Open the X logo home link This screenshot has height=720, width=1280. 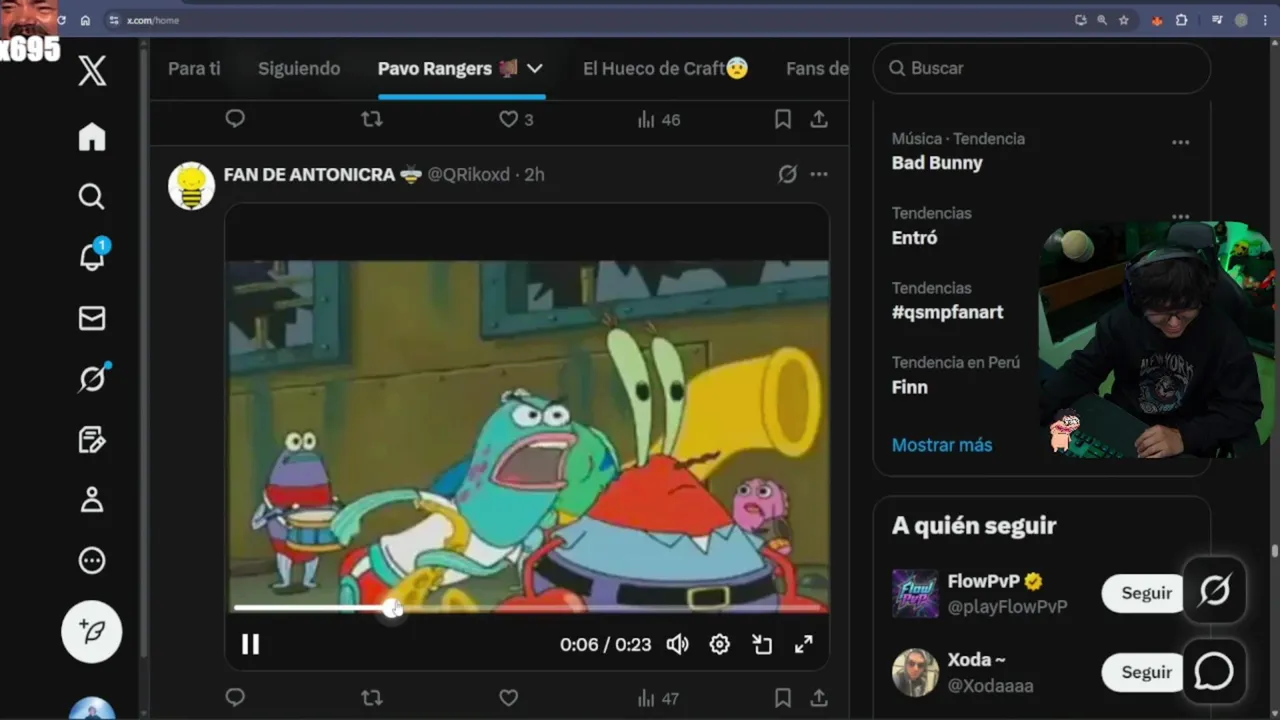tap(92, 71)
